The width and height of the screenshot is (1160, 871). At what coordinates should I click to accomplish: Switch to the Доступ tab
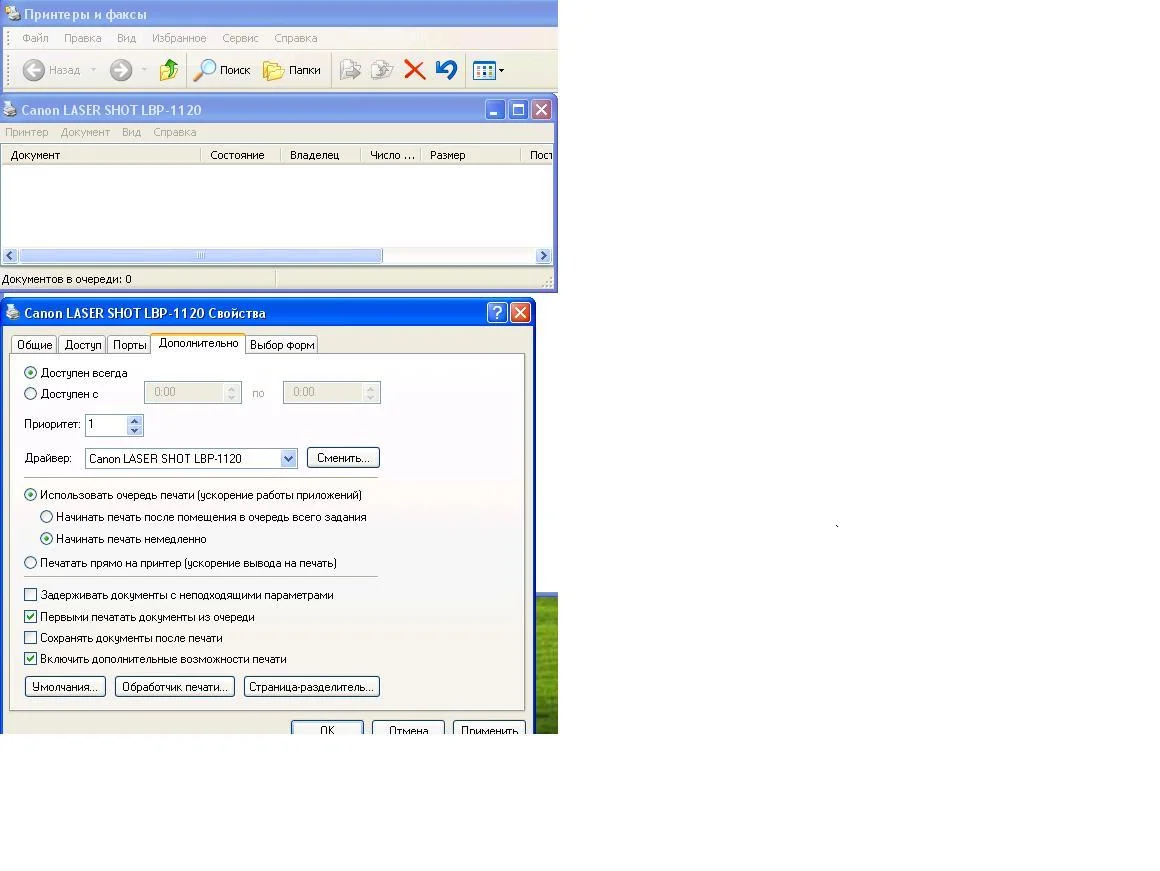83,345
